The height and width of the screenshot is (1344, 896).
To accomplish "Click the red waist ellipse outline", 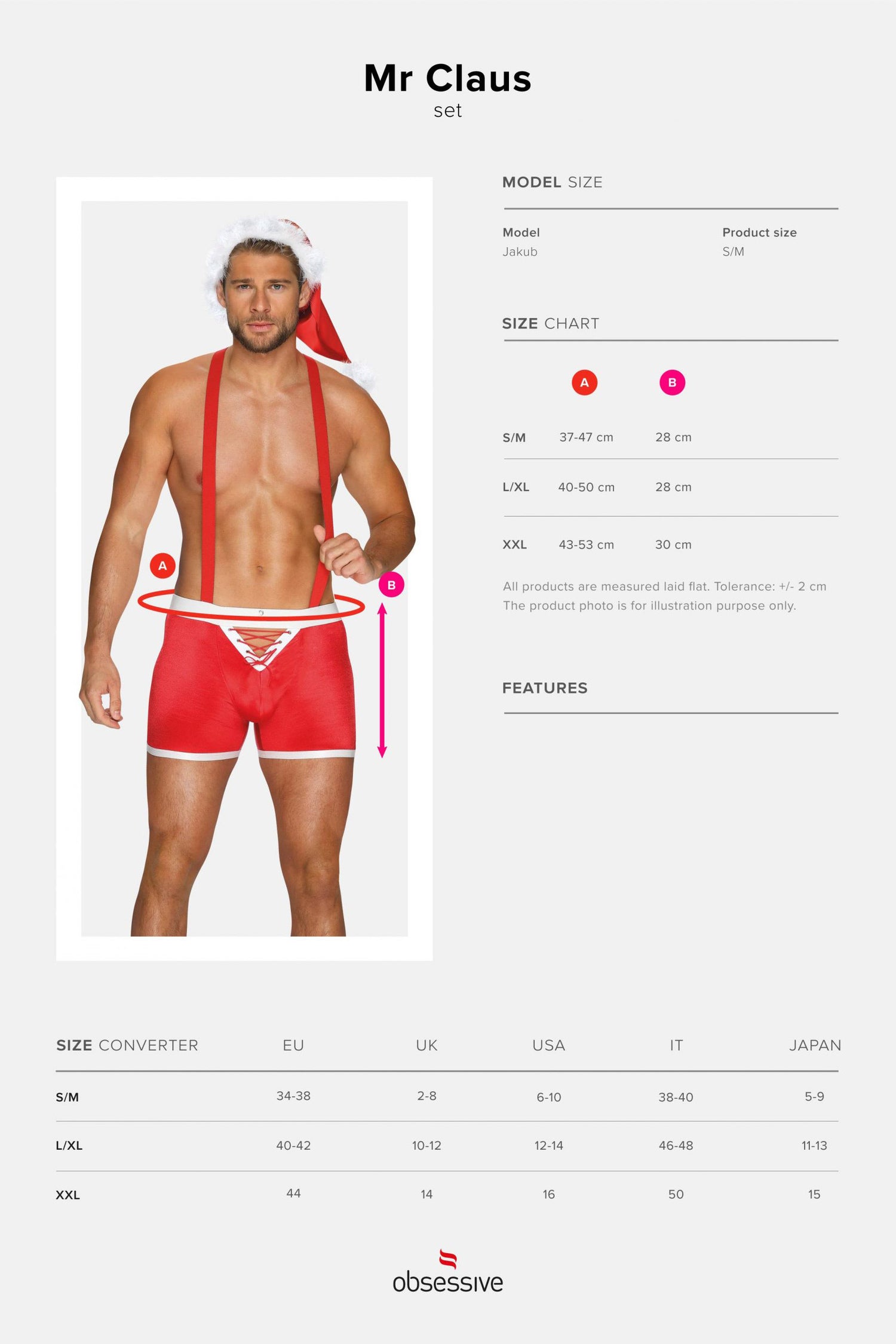I will pos(251,605).
